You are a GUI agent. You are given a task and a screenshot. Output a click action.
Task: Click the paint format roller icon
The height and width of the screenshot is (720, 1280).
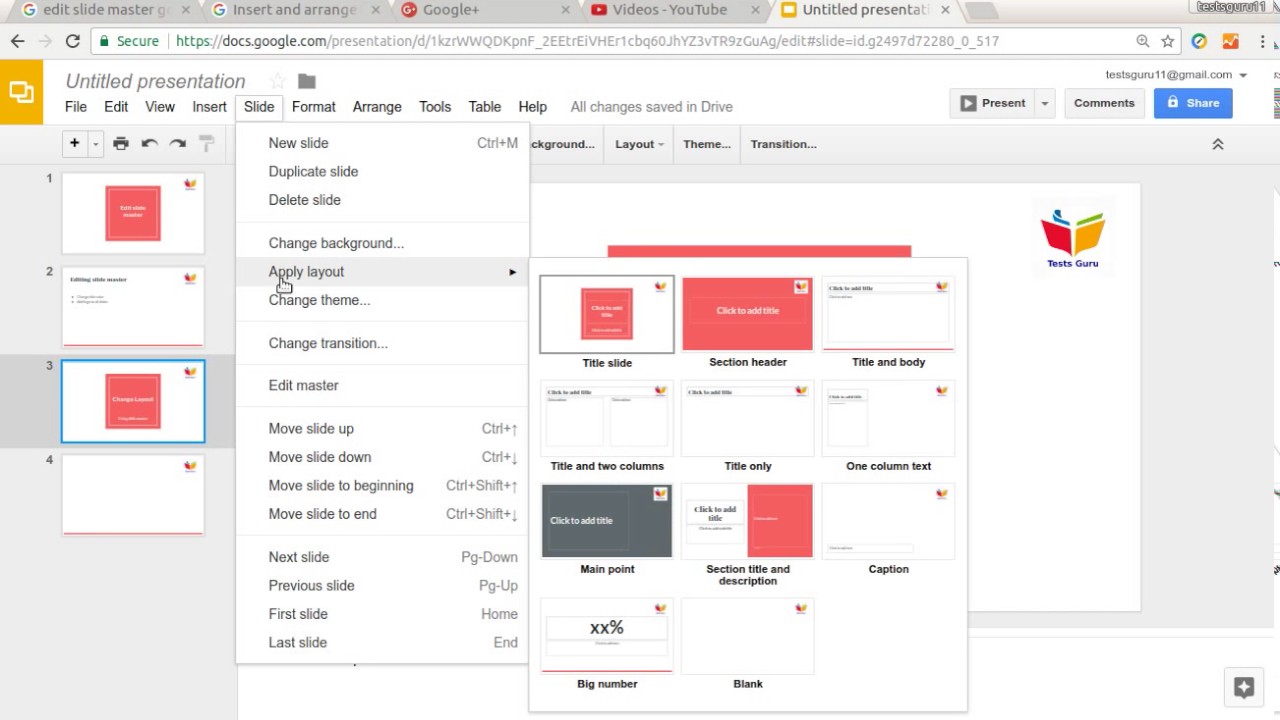(207, 144)
